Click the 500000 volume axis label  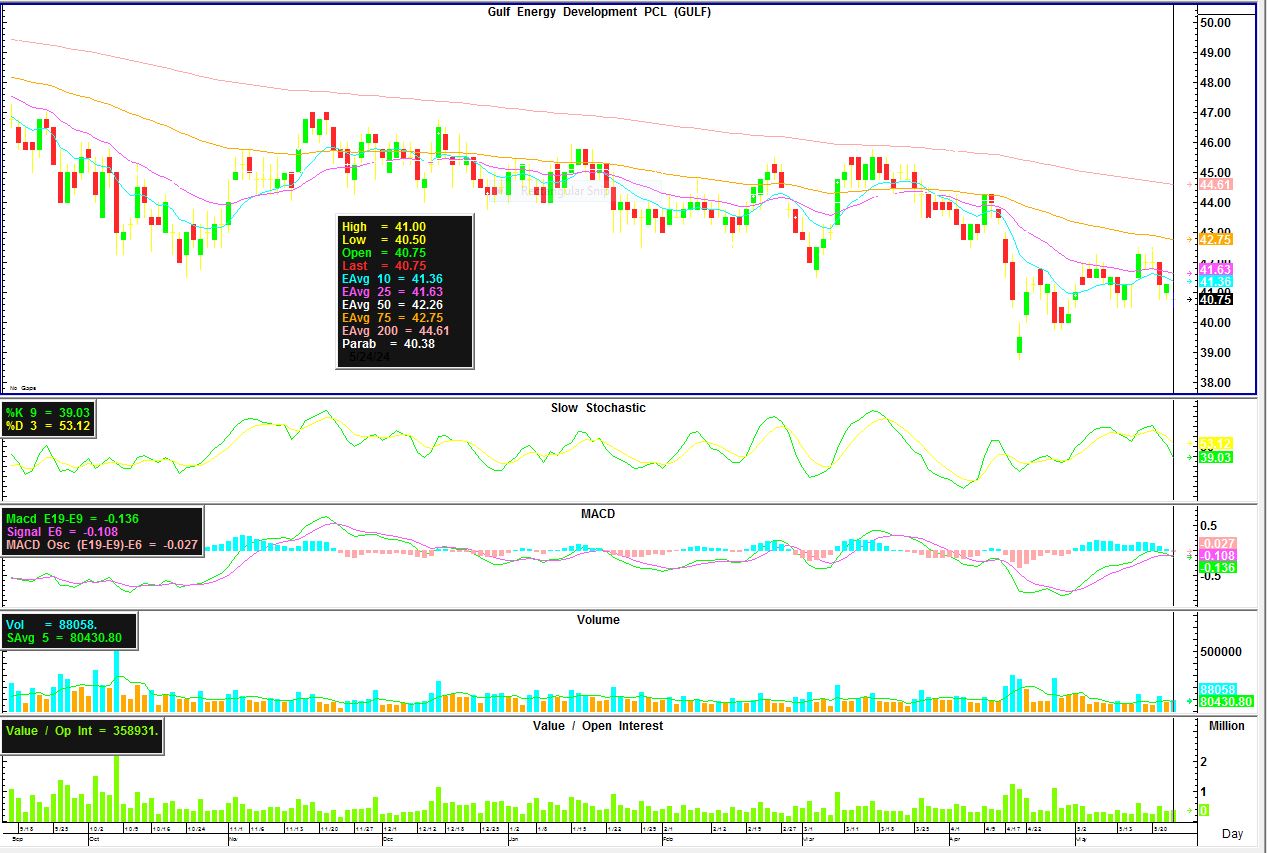[x=1220, y=651]
